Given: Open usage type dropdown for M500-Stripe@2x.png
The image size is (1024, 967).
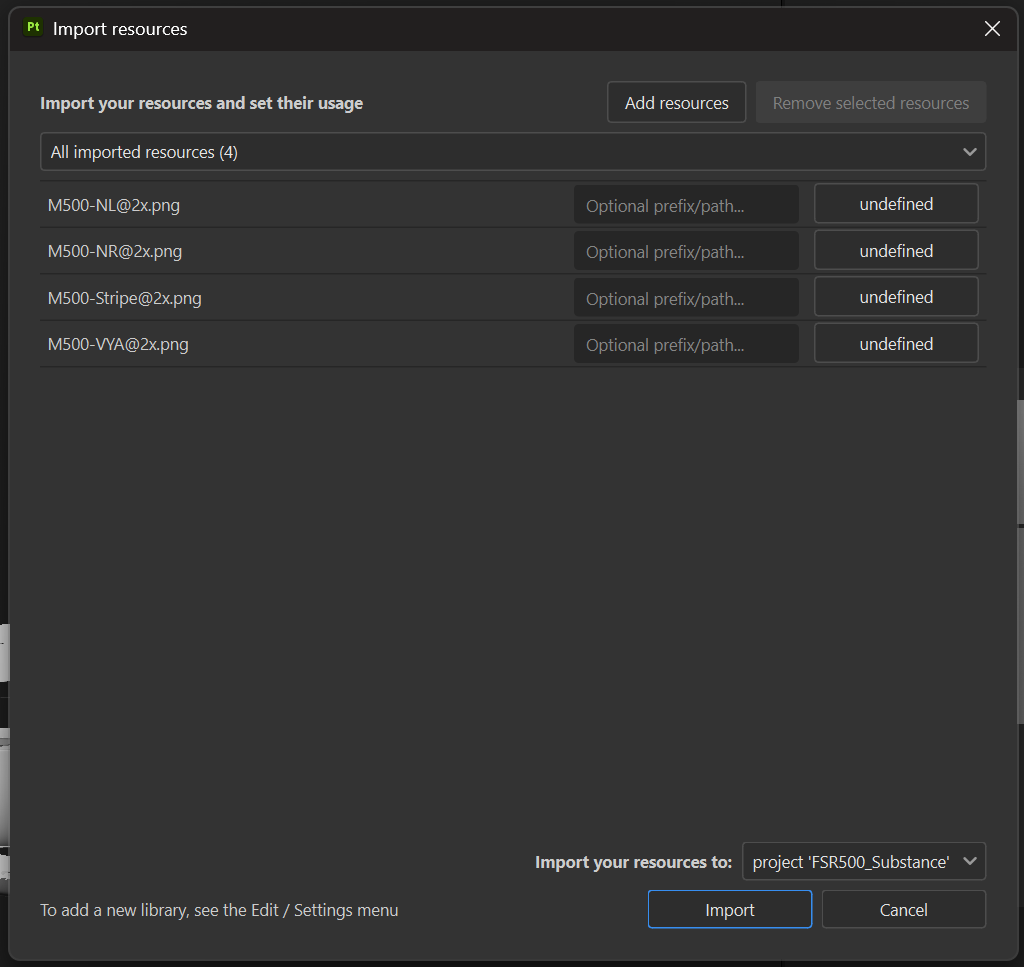Looking at the screenshot, I should click(x=896, y=297).
